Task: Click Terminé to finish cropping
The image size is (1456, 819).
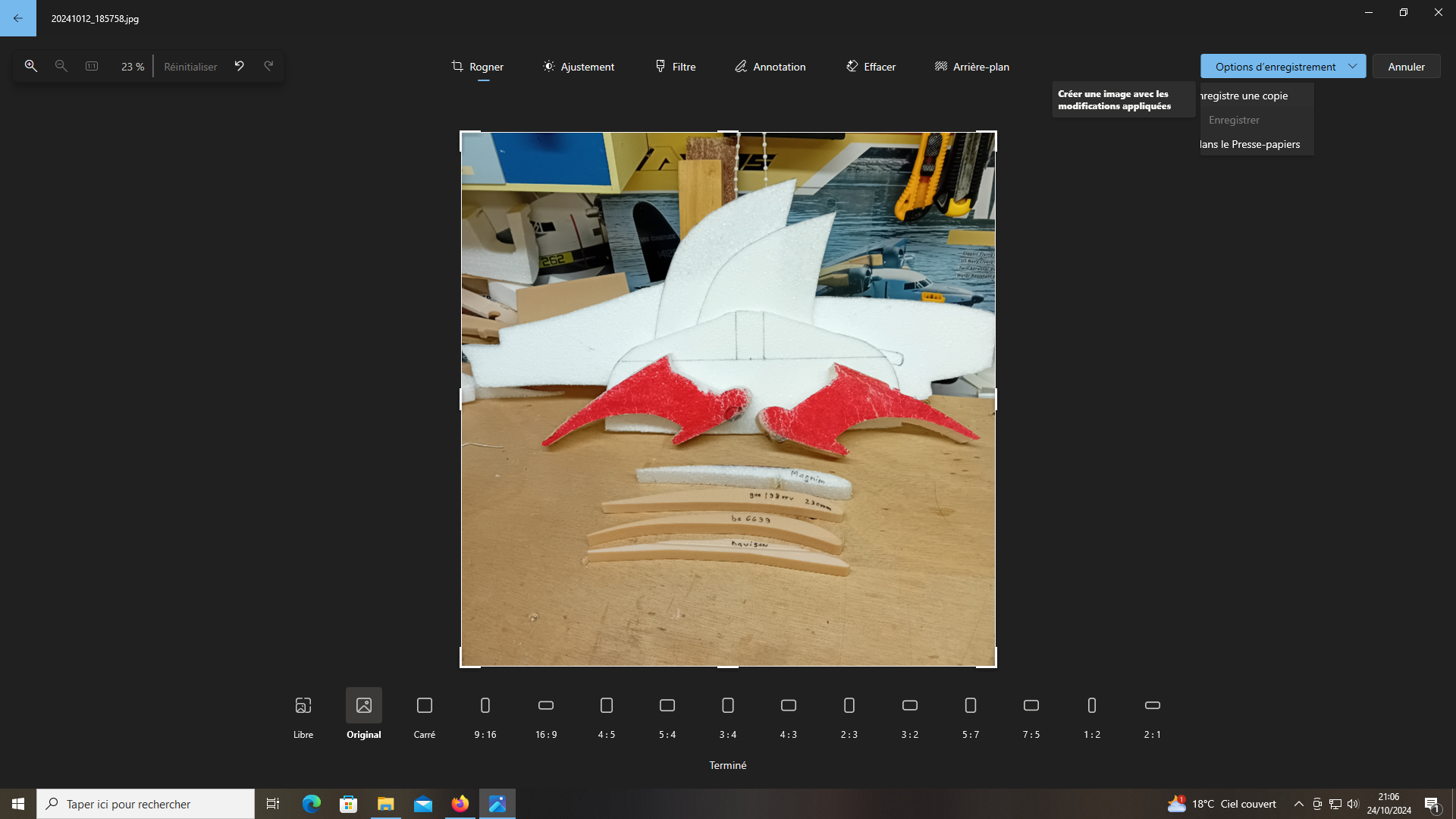Action: tap(728, 765)
